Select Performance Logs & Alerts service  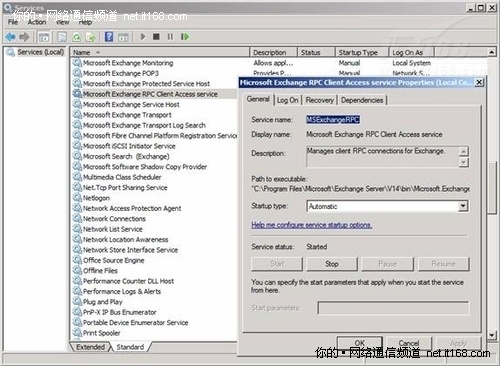pos(122,291)
